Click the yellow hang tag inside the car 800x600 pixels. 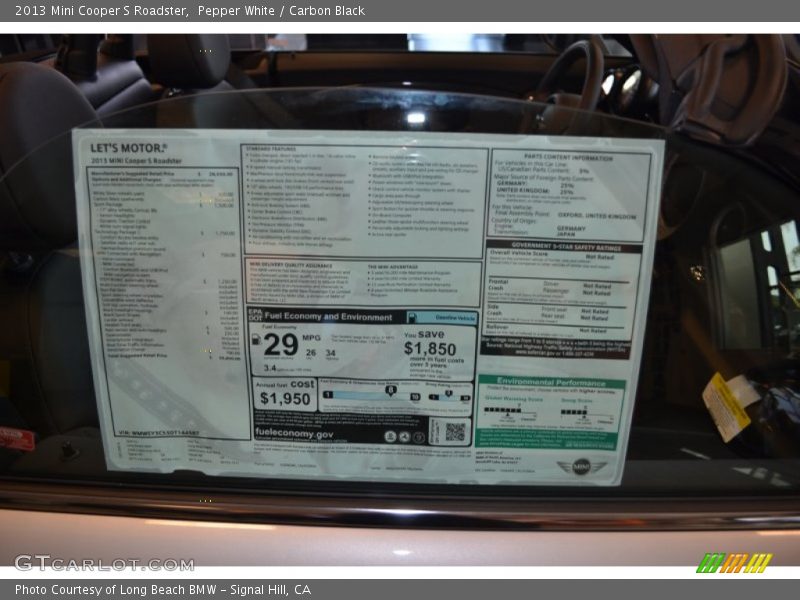click(x=727, y=405)
